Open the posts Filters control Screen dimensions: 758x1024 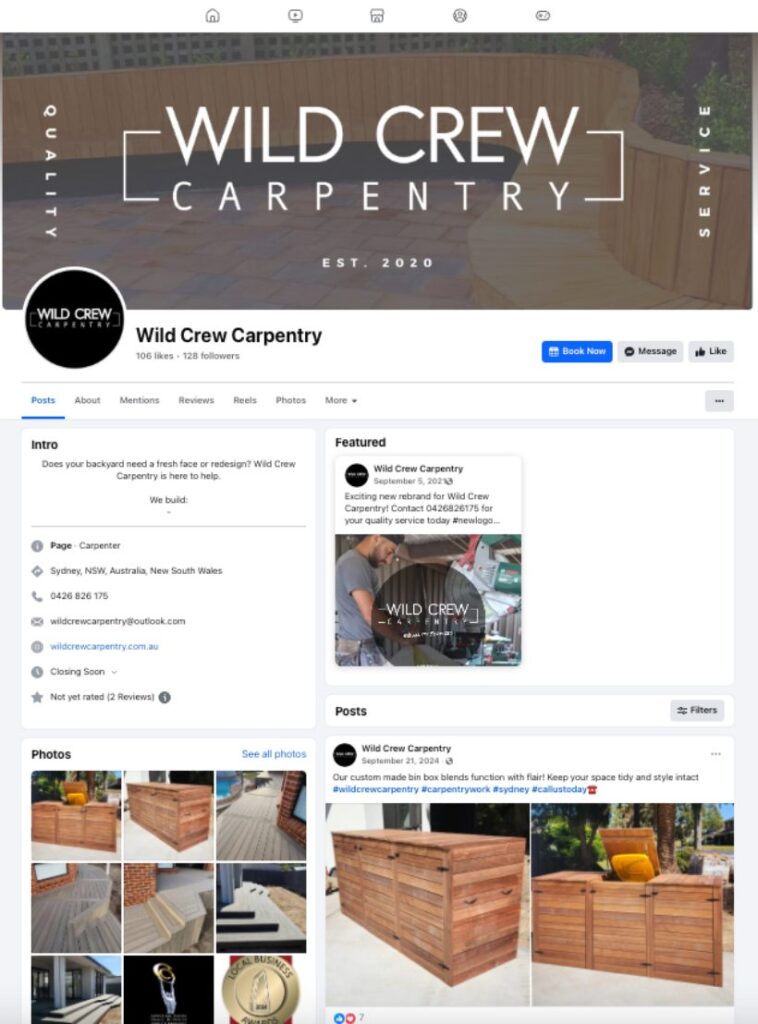click(x=697, y=710)
